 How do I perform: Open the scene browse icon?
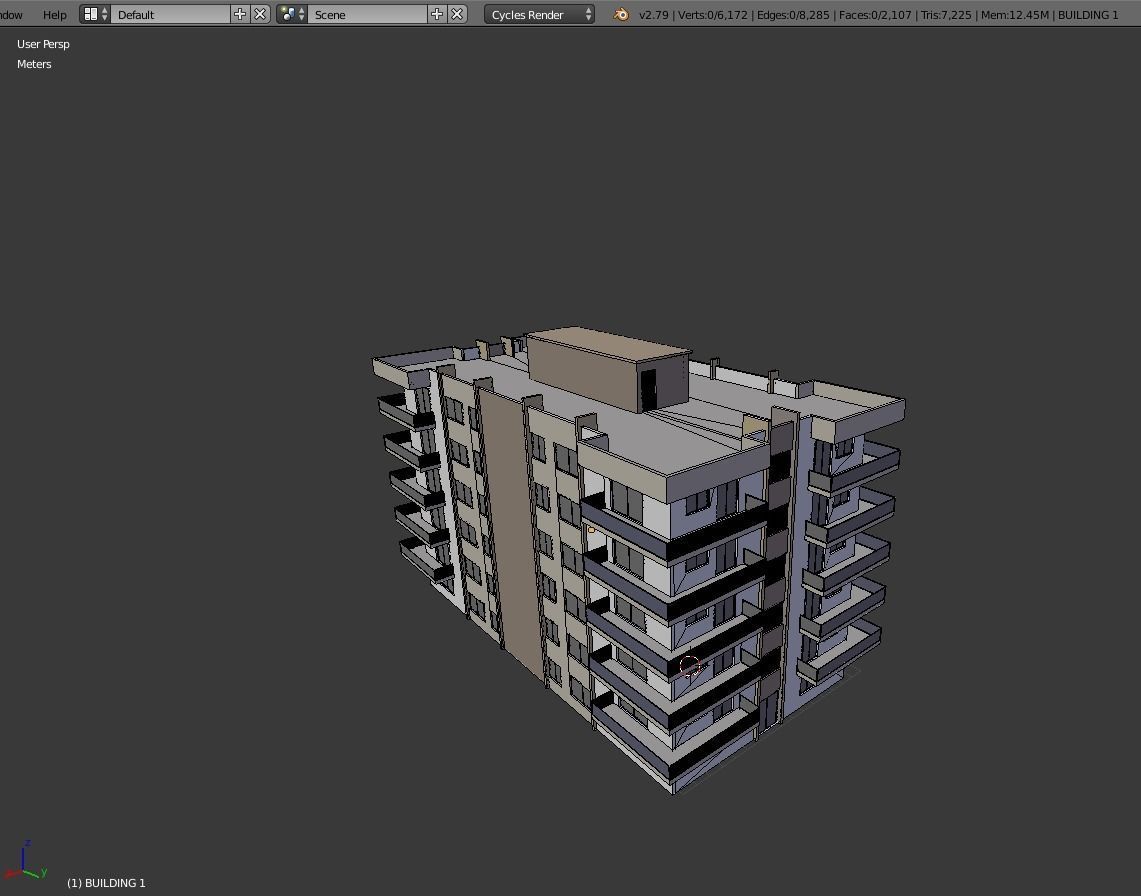point(292,14)
